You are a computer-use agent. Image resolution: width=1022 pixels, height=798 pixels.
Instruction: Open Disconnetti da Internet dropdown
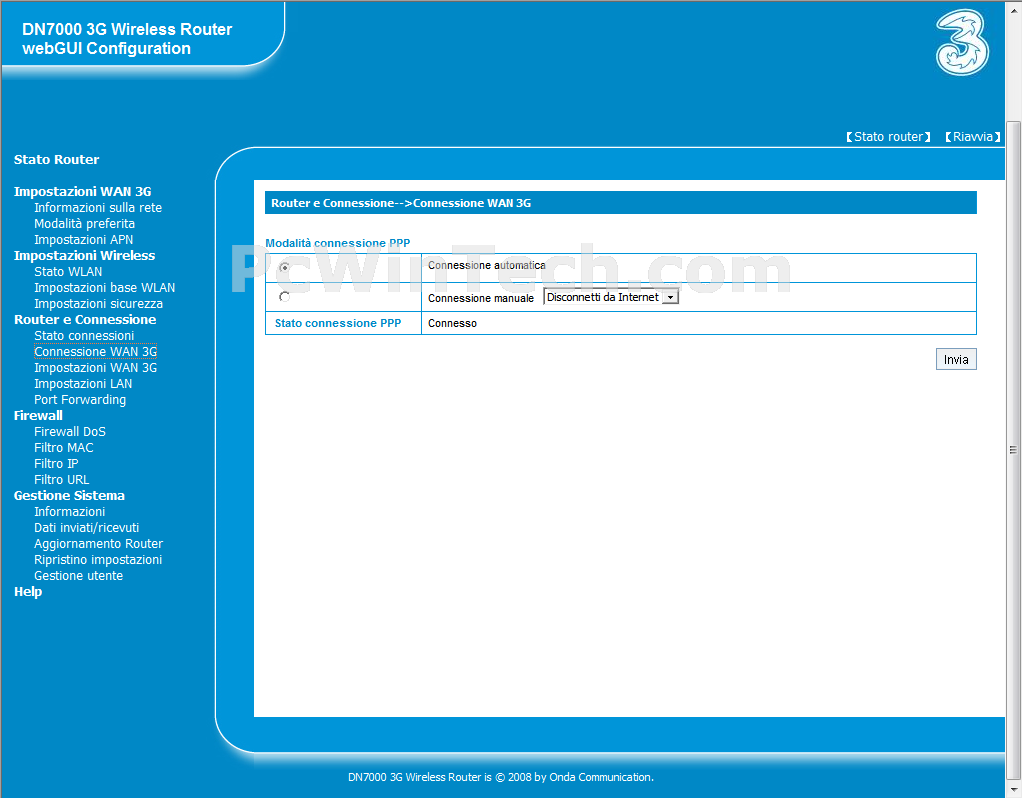[x=611, y=297]
